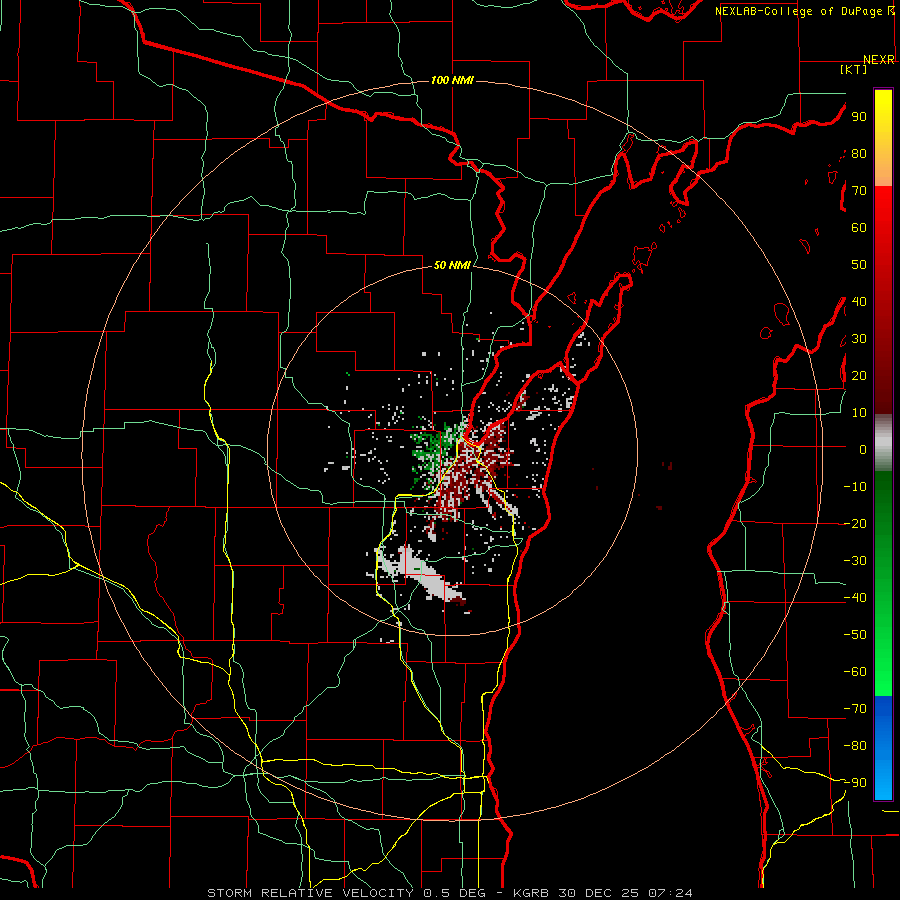Viewport: 900px width, 900px height.
Task: Click the dark red outbound velocity cluster near the radar
Action: 470,474
